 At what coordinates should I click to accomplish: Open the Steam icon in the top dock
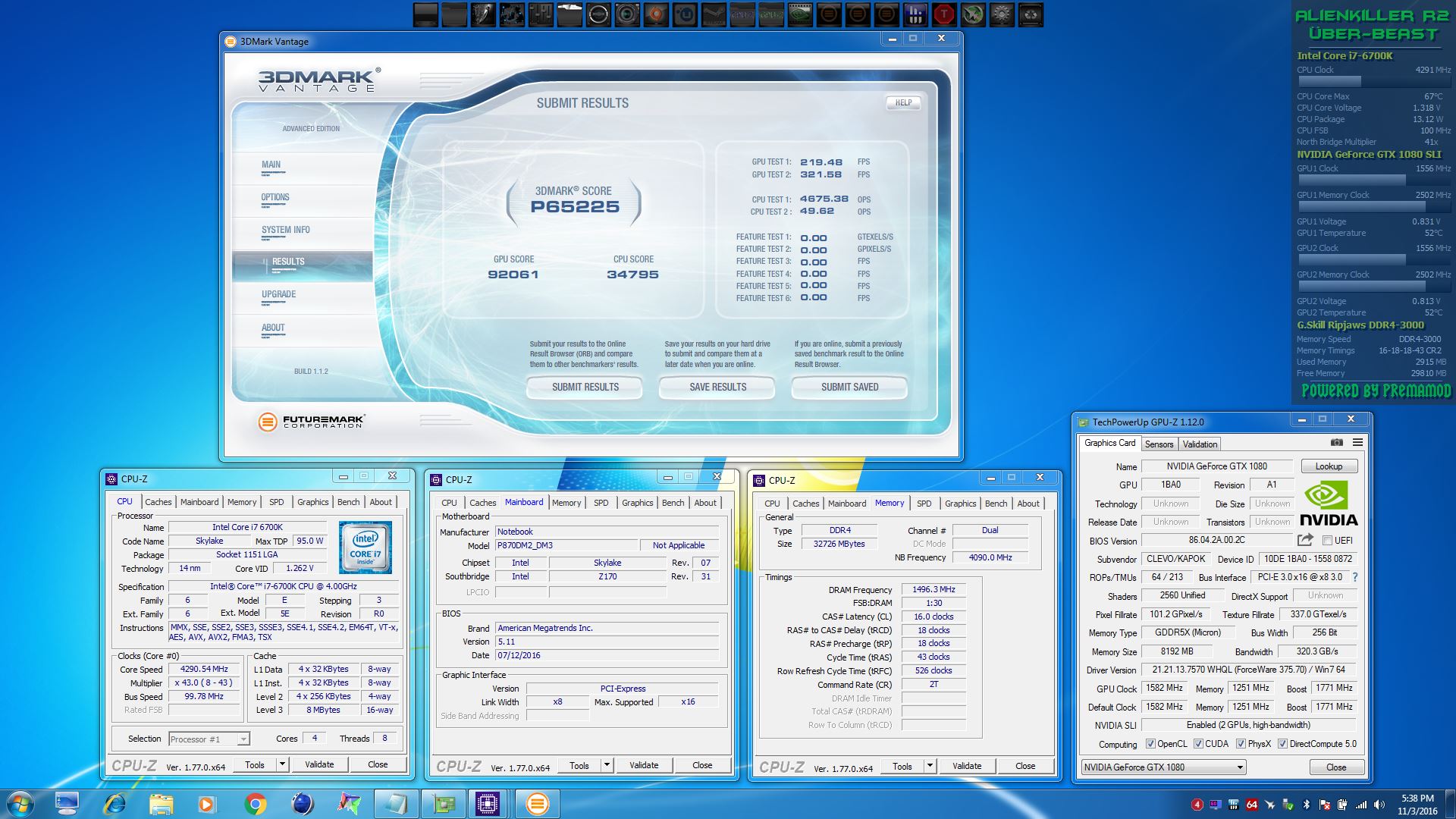[x=714, y=14]
